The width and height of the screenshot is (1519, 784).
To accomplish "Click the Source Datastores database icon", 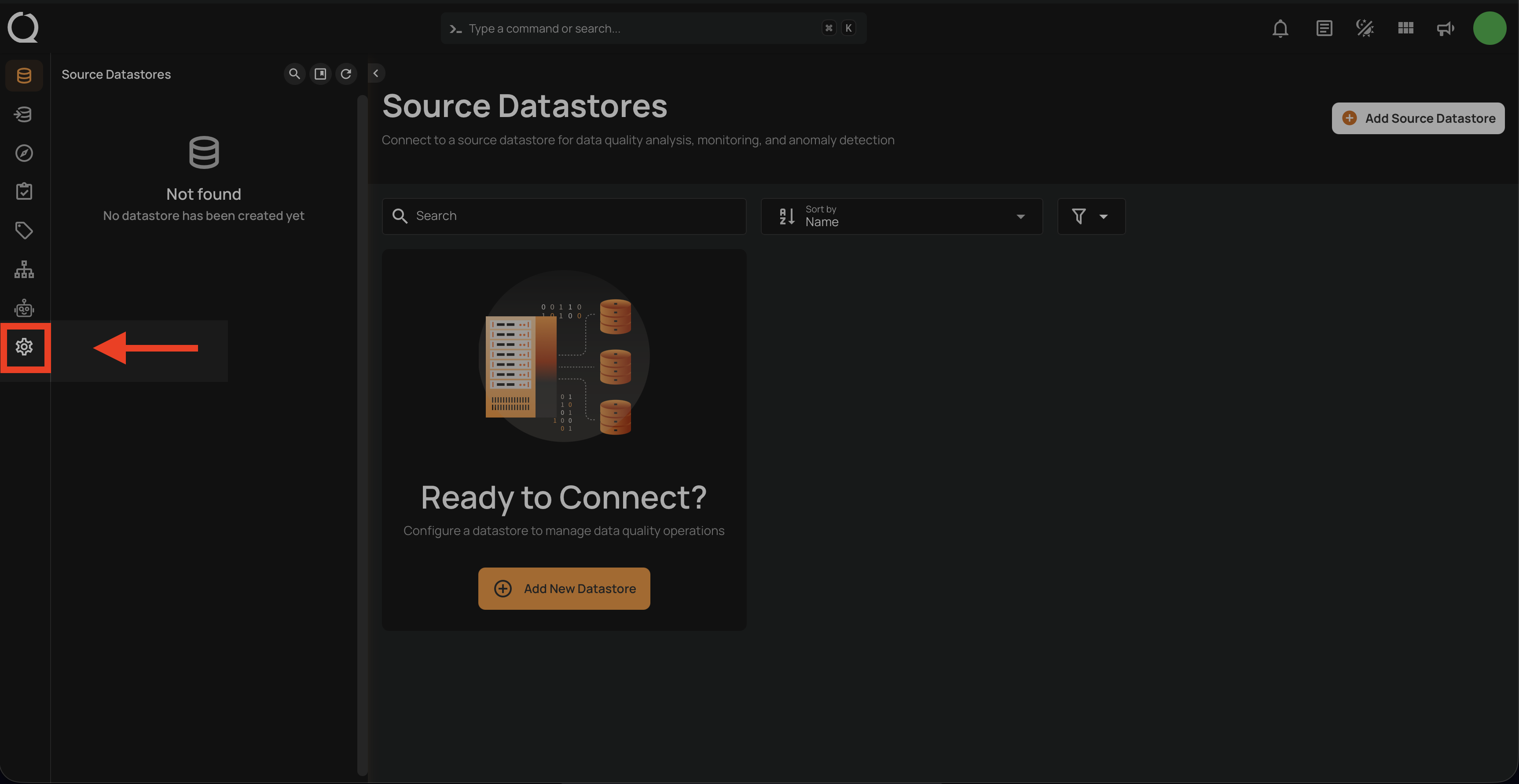I will pyautogui.click(x=24, y=76).
